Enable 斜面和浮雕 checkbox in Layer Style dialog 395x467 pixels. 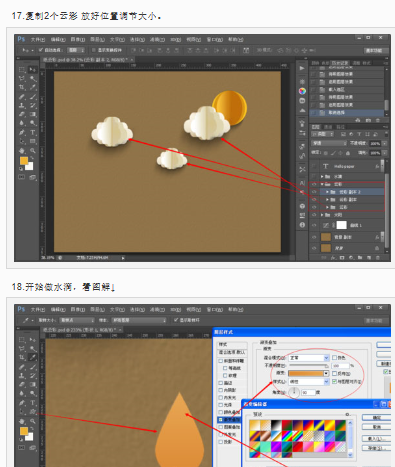[x=221, y=361]
